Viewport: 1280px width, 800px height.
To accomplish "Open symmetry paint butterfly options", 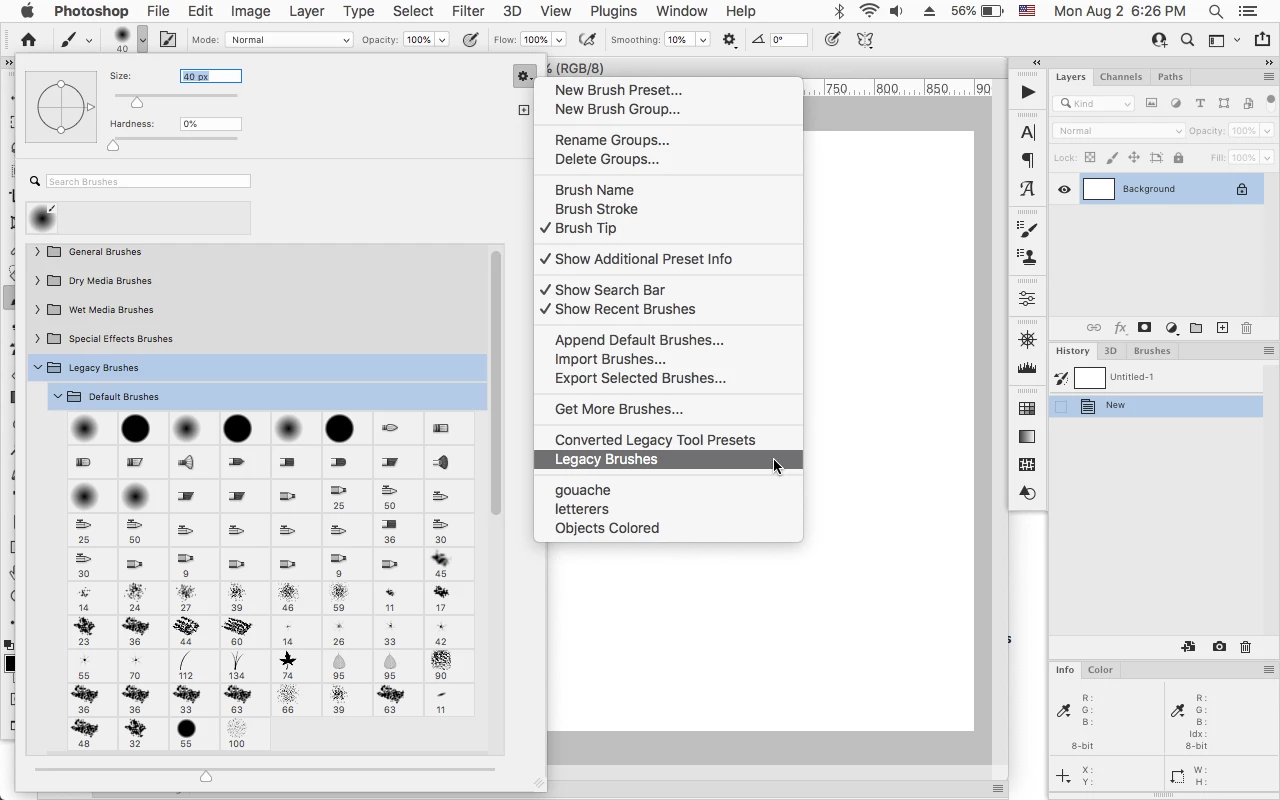I will click(865, 40).
